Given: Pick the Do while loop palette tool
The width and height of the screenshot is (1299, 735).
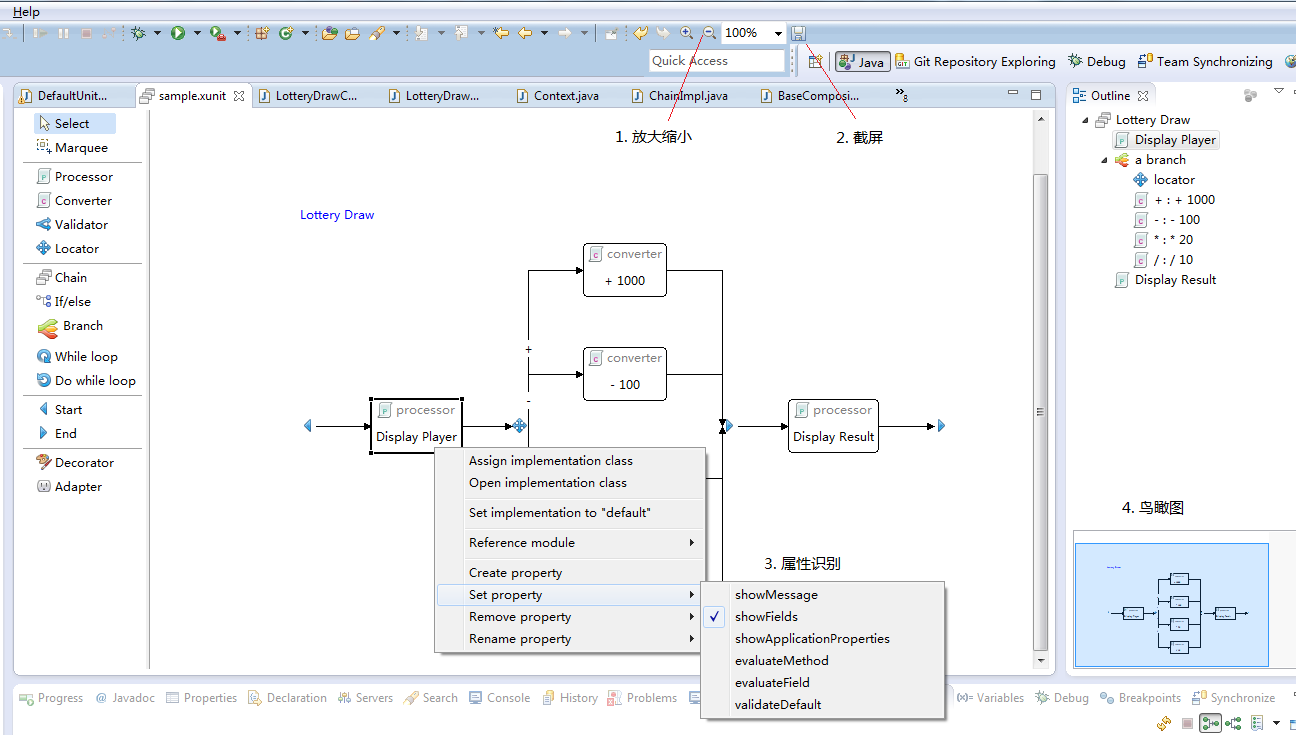Looking at the screenshot, I should pos(85,380).
